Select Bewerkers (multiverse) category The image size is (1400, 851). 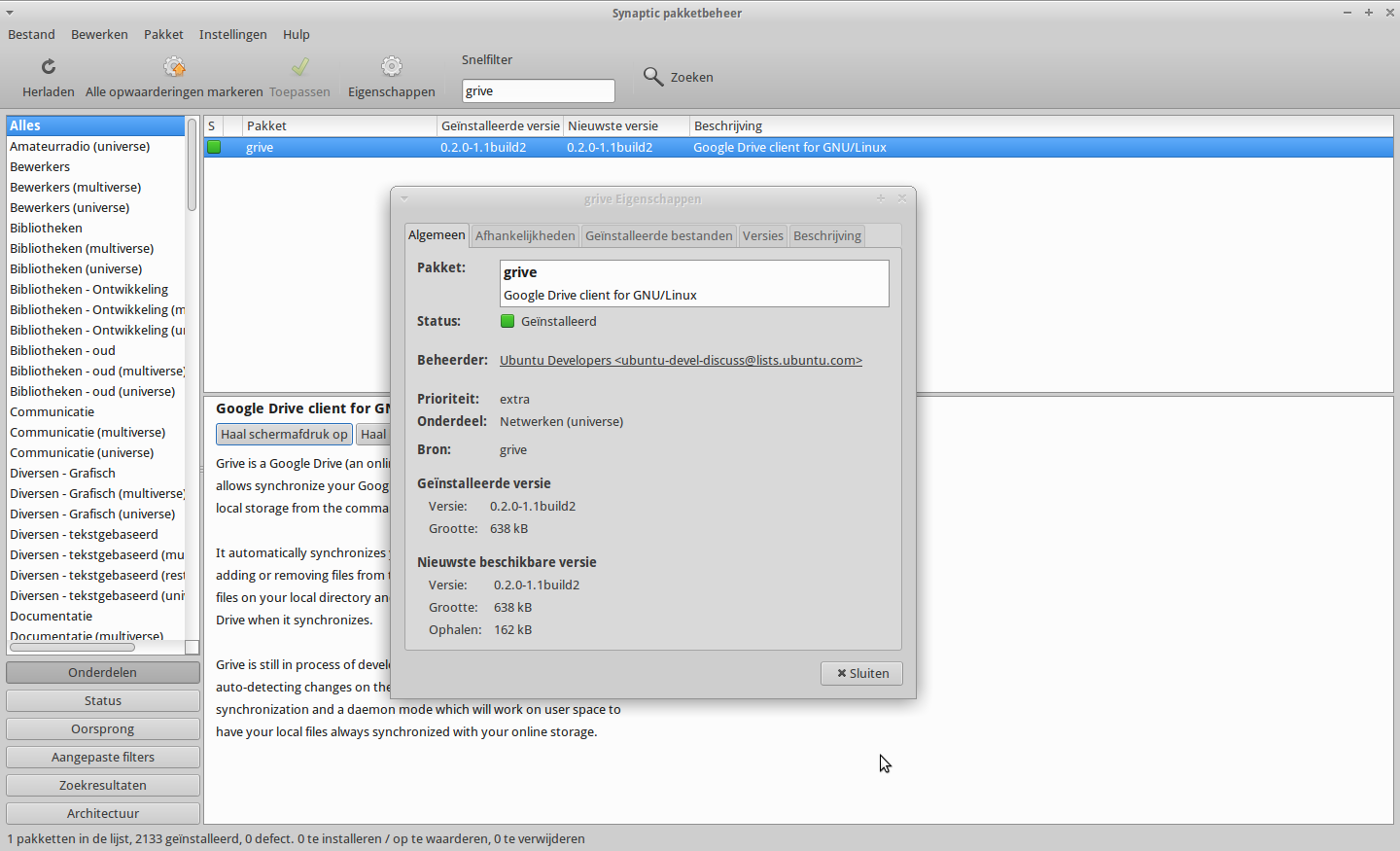95,187
